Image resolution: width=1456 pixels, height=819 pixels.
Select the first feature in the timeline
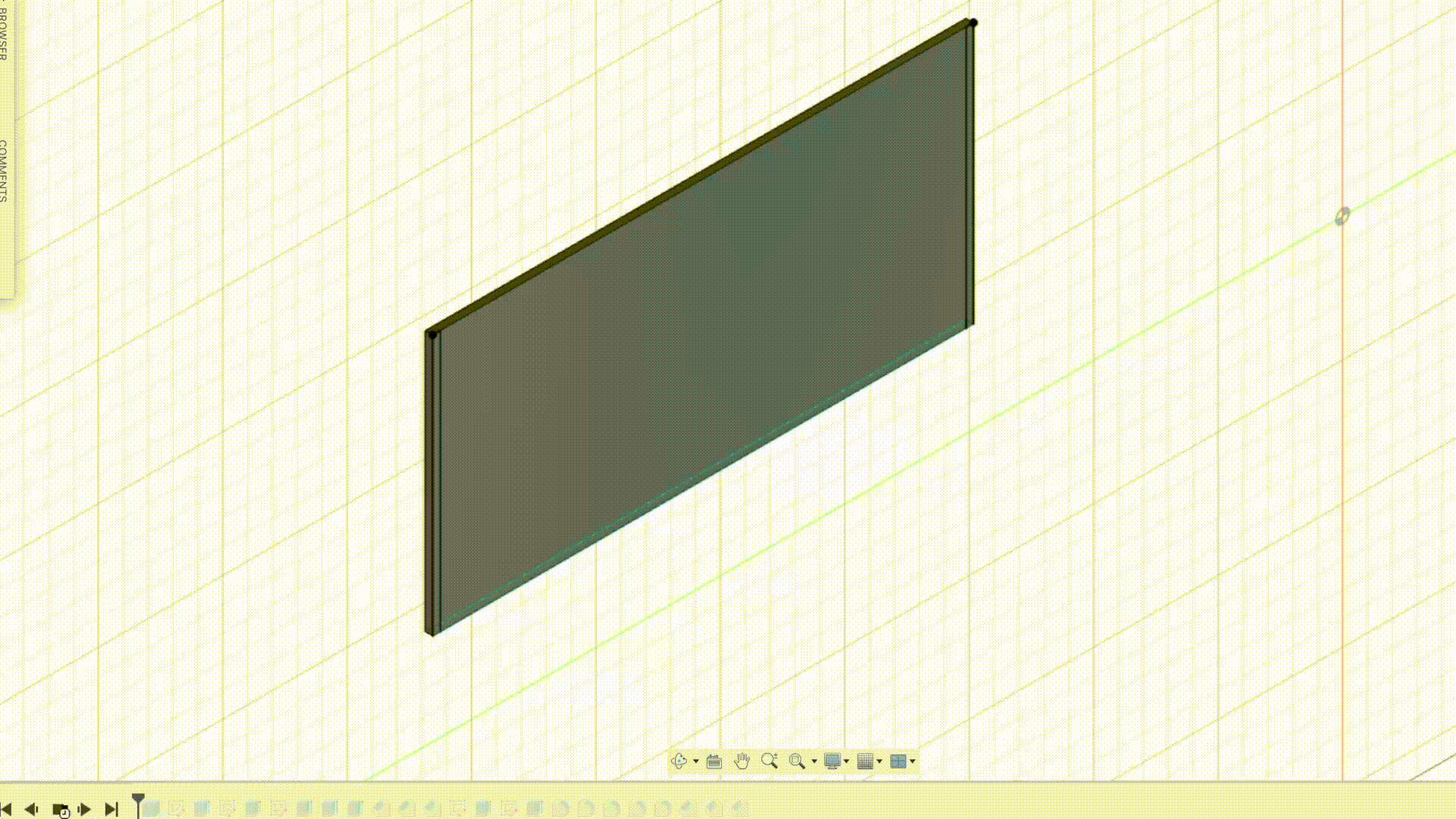tap(152, 809)
